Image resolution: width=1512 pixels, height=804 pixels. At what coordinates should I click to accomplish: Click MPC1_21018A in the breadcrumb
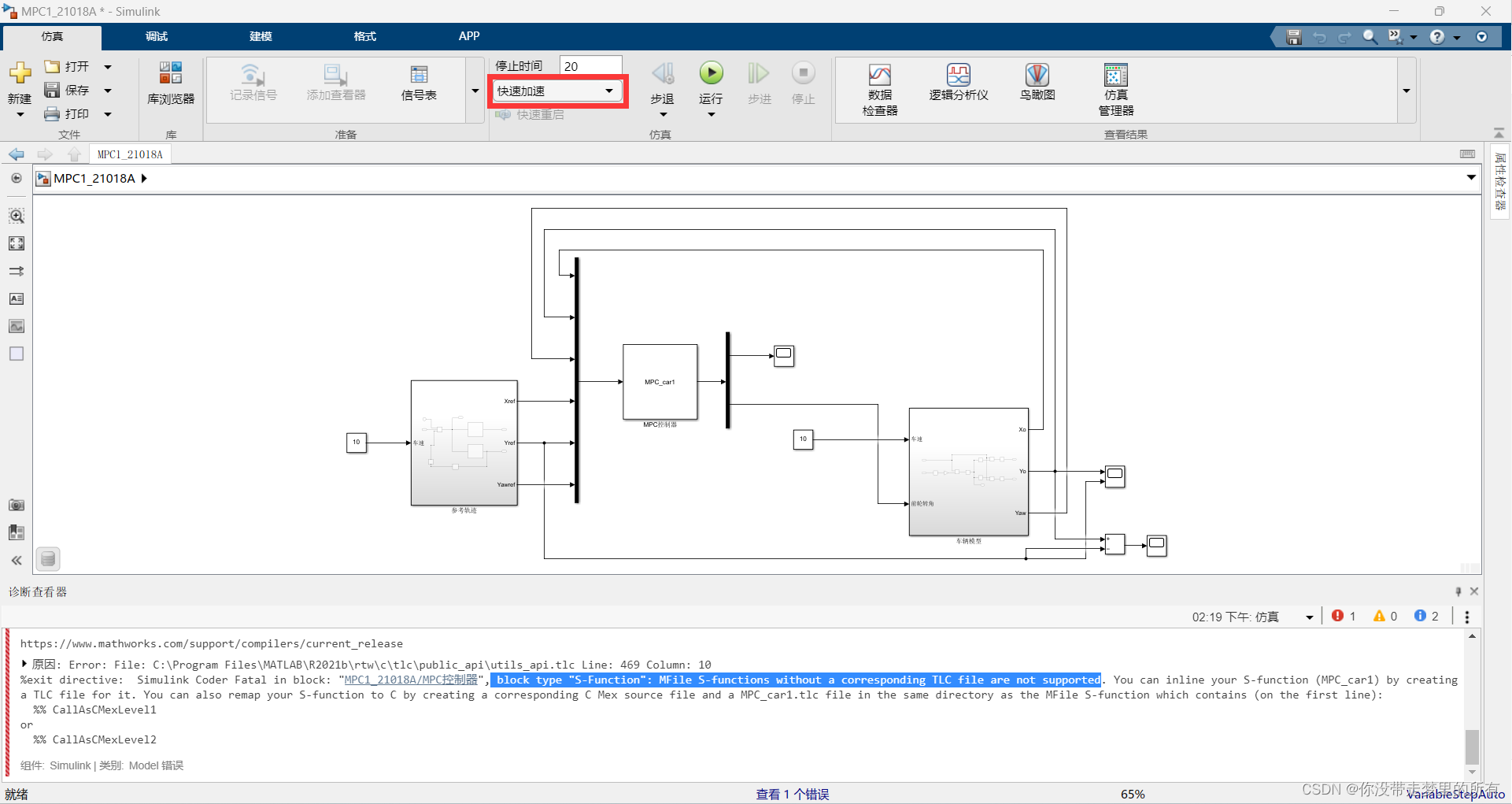click(x=94, y=179)
